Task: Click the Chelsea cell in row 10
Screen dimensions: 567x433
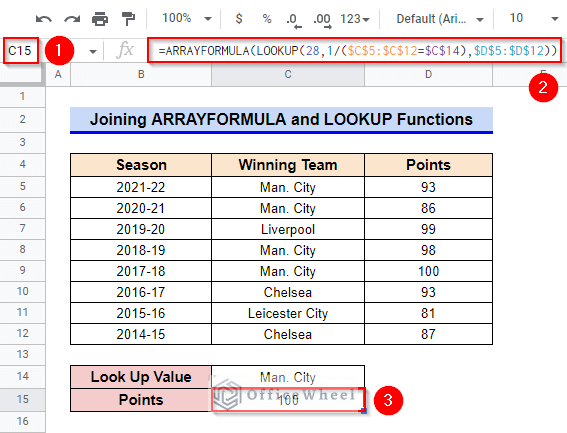Action: coord(288,292)
